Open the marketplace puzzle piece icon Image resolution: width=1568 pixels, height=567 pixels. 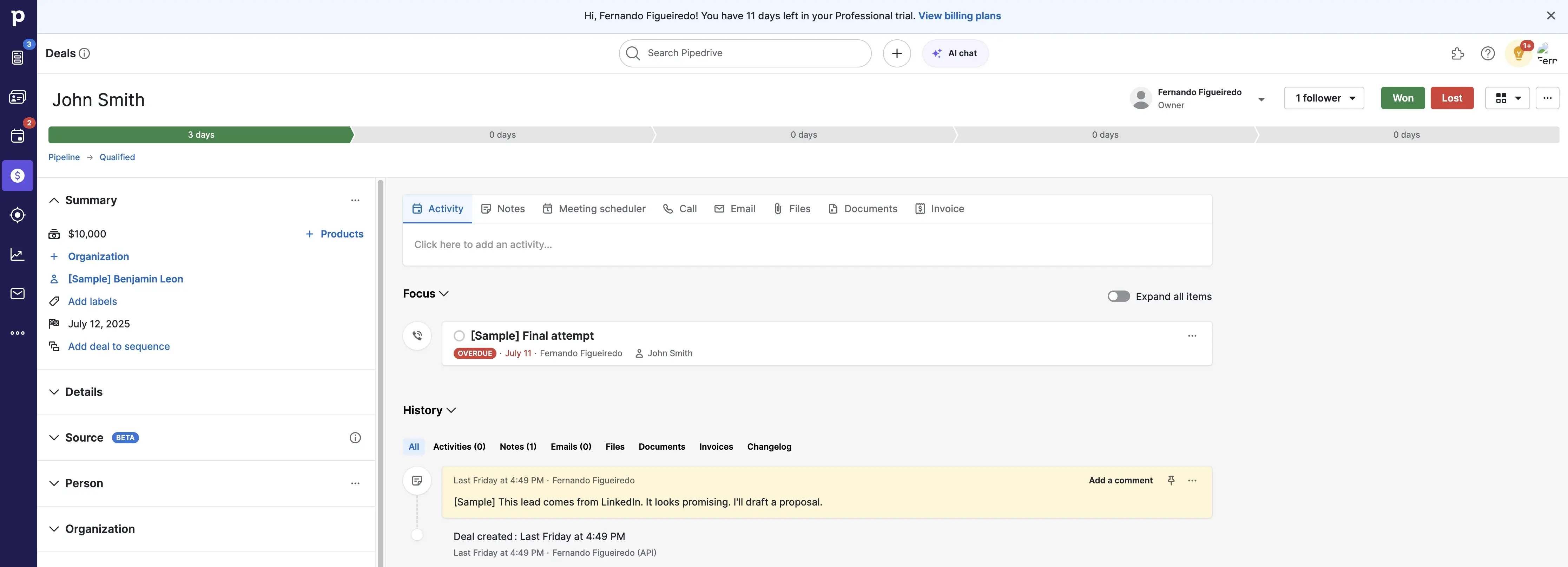(x=1457, y=54)
